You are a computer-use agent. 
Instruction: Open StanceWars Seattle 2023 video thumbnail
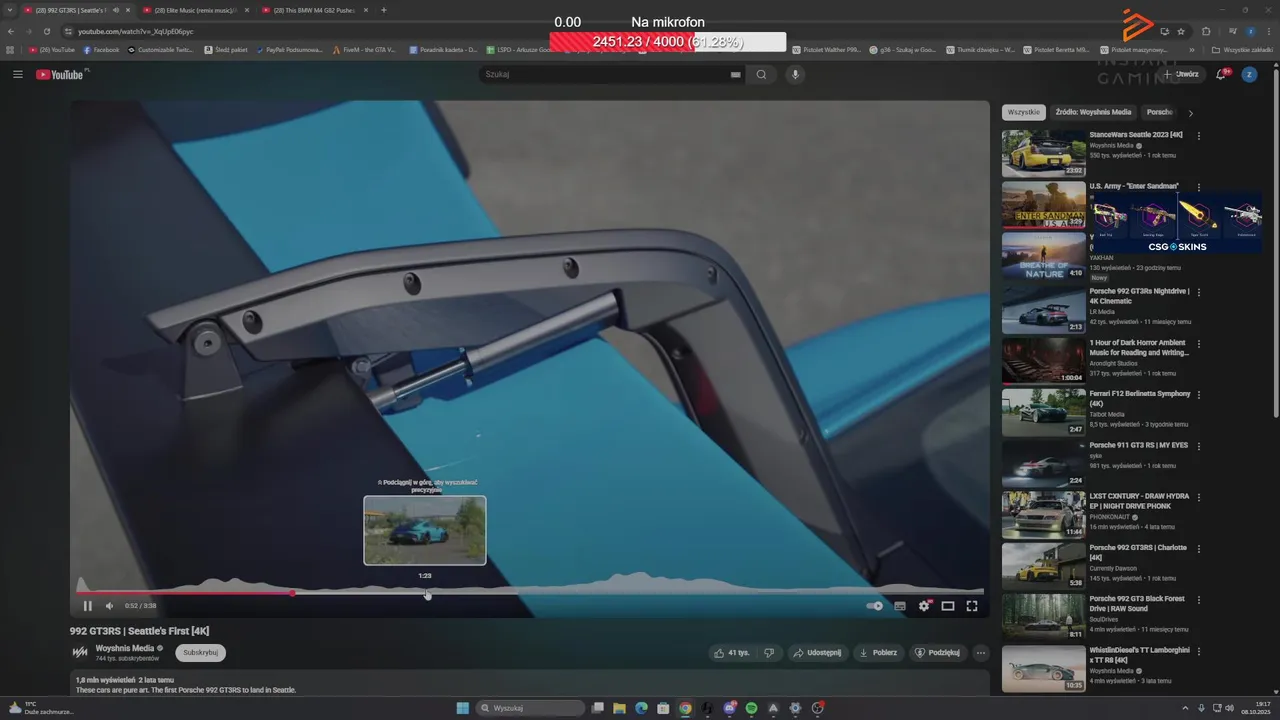pyautogui.click(x=1044, y=153)
